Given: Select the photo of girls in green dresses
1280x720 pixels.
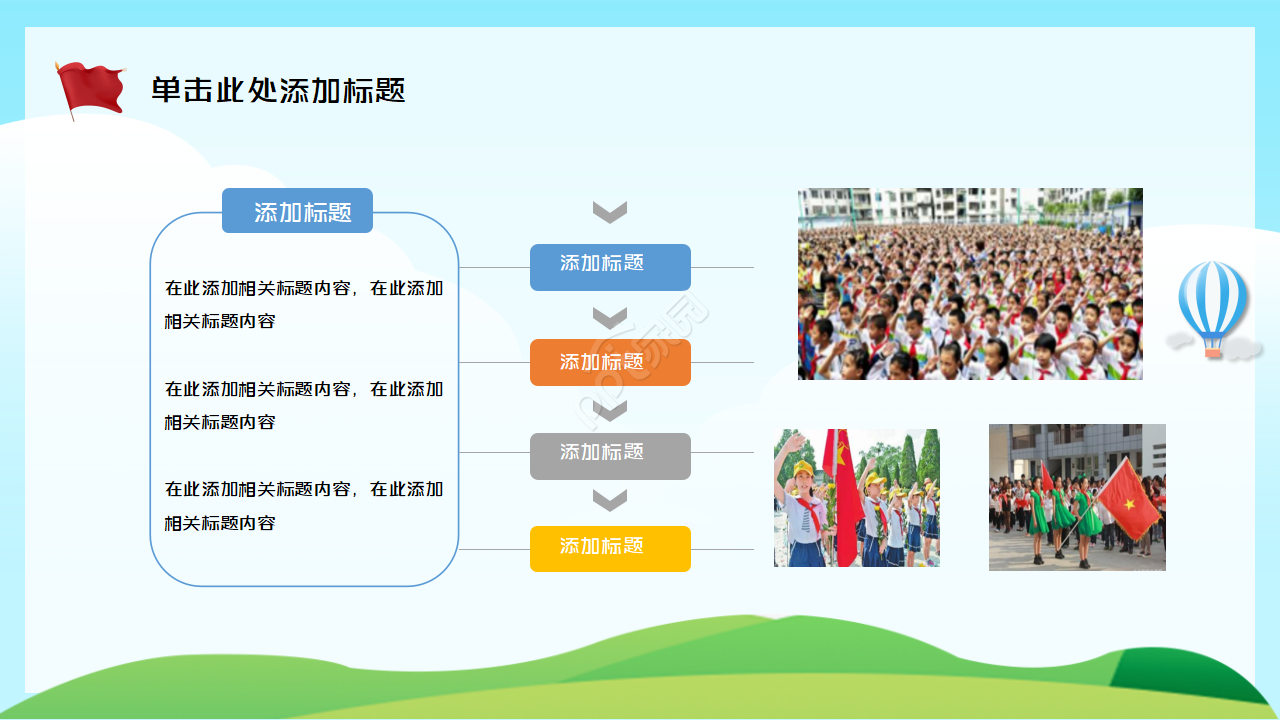Looking at the screenshot, I should pyautogui.click(x=1077, y=497).
